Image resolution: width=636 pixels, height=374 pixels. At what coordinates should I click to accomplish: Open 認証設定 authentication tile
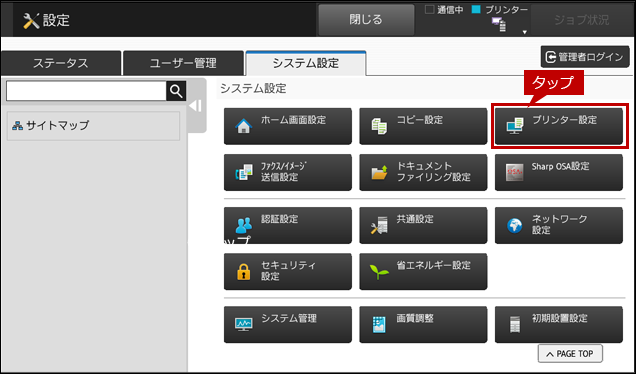pos(288,226)
